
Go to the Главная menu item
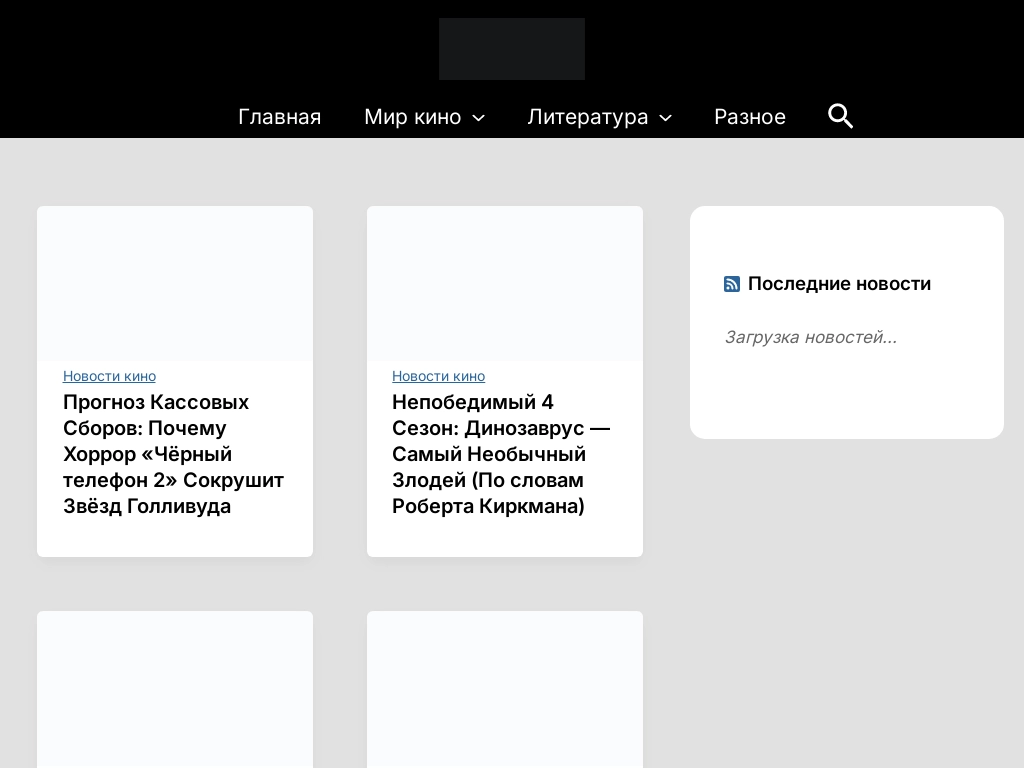[x=279, y=117]
